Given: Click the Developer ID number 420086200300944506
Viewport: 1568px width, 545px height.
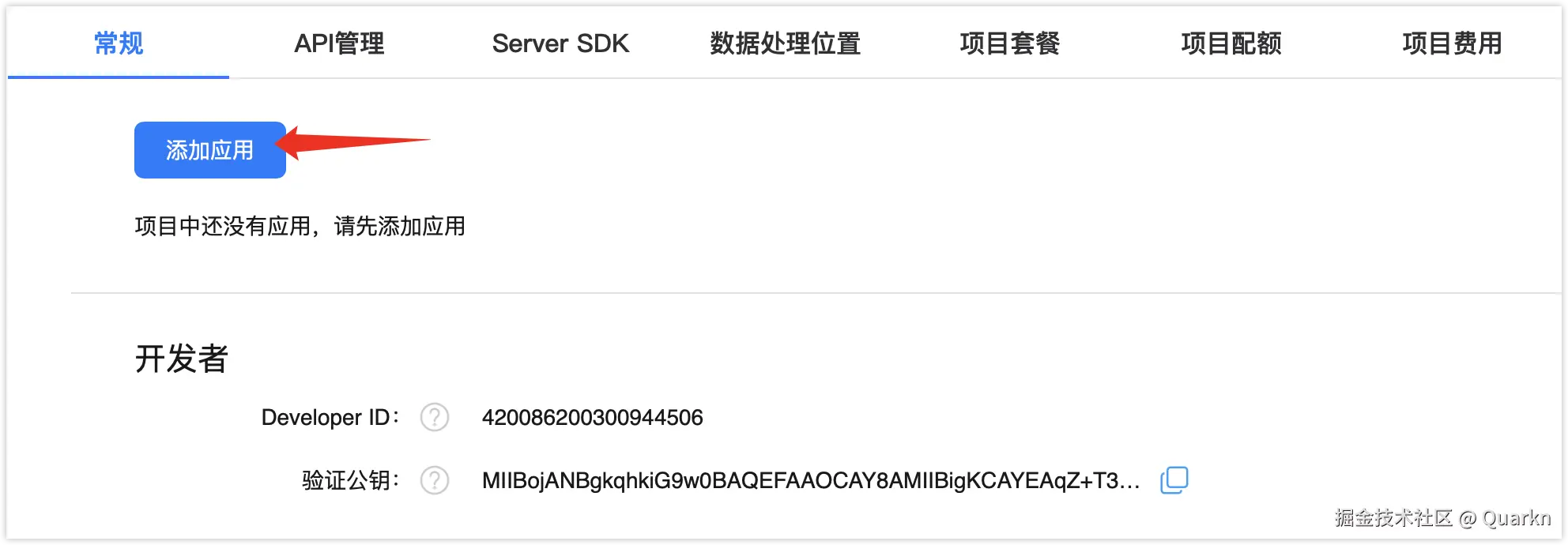Looking at the screenshot, I should (593, 417).
